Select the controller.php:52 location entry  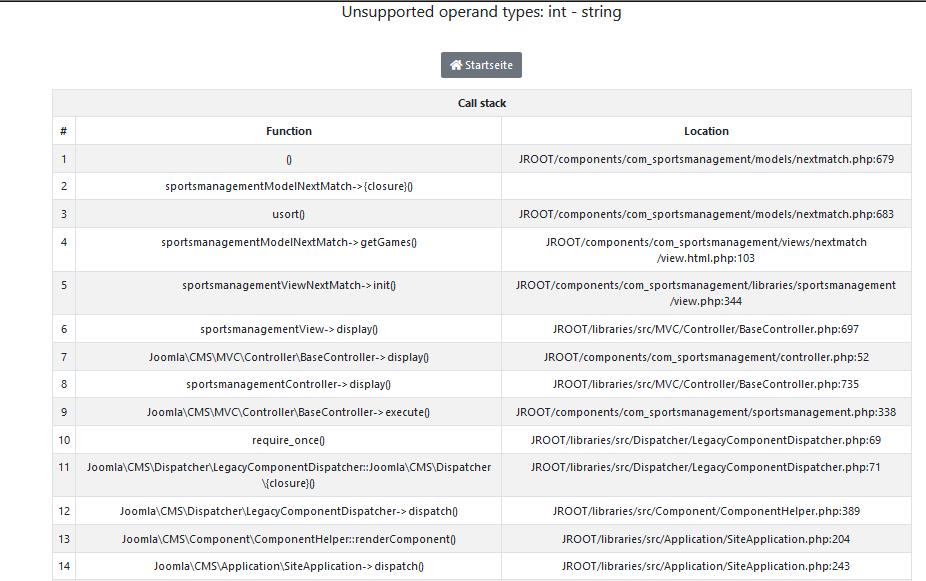pos(707,356)
